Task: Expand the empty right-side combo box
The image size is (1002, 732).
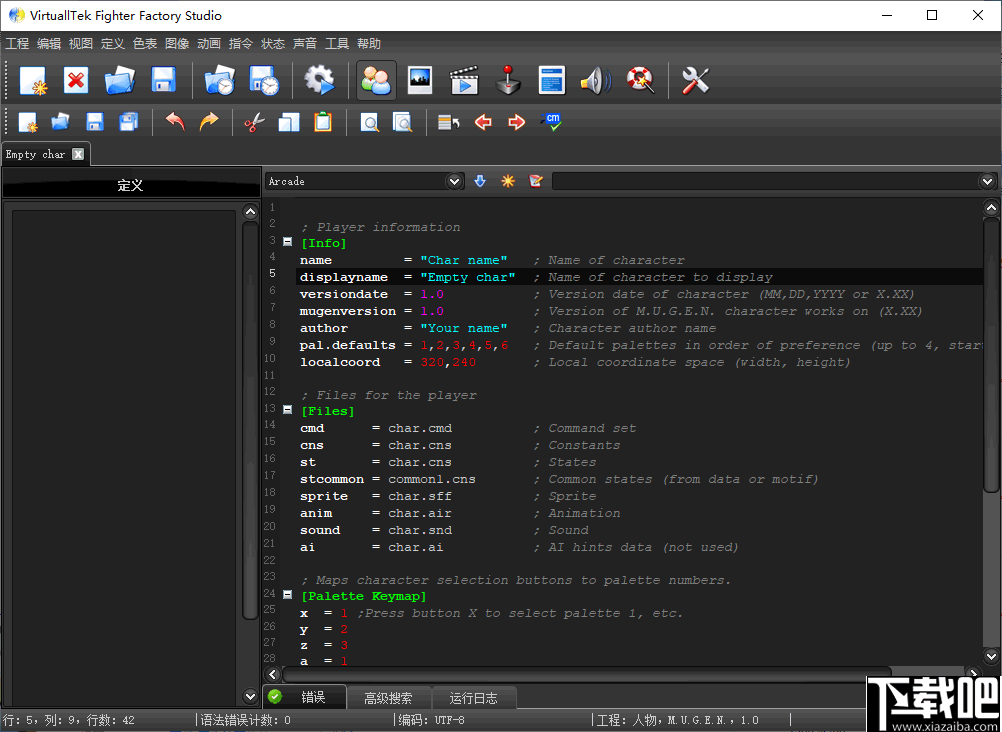Action: click(988, 181)
